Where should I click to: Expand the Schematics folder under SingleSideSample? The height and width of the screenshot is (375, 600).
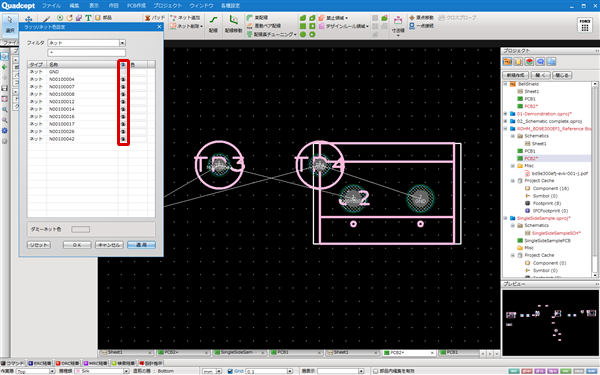[x=513, y=225]
